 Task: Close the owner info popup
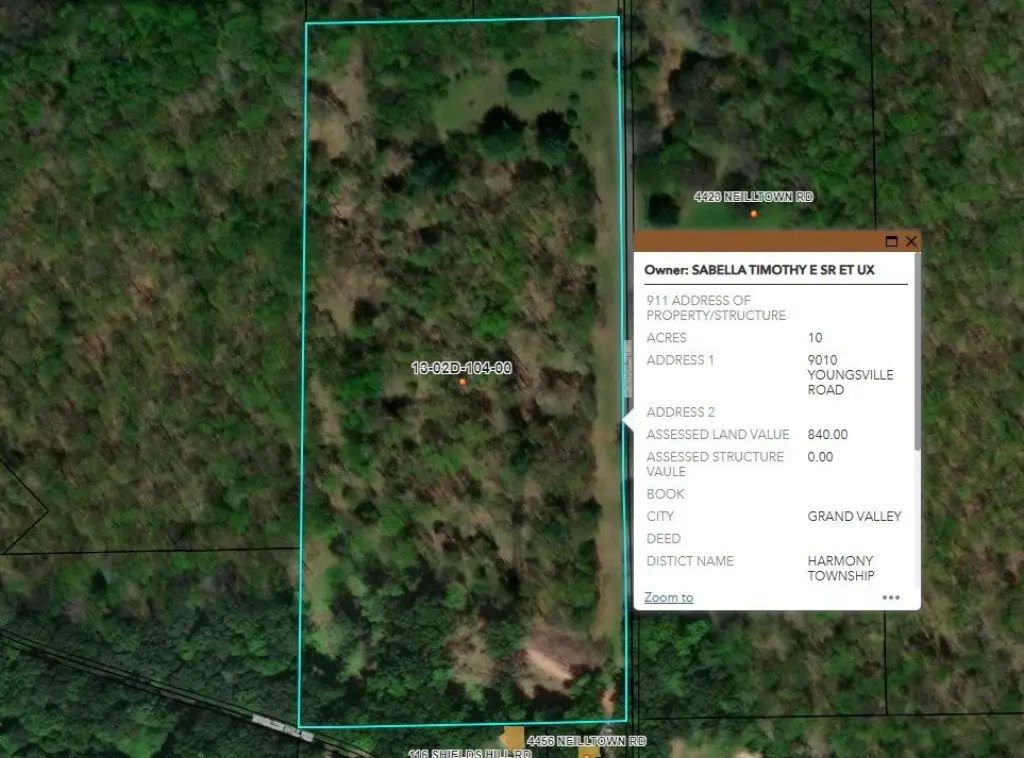(911, 242)
